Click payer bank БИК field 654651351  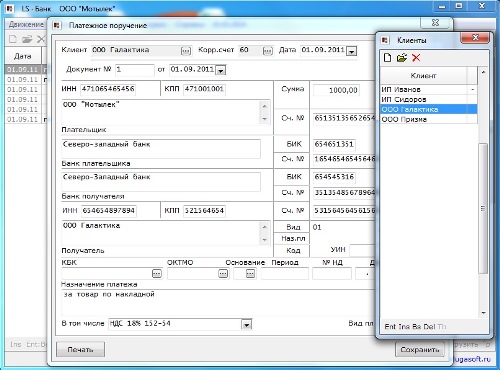pyautogui.click(x=334, y=144)
